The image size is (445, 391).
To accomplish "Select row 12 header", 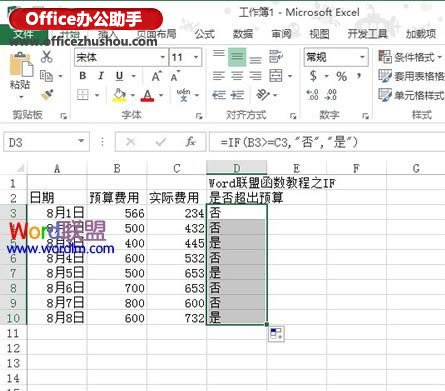I will tap(13, 348).
